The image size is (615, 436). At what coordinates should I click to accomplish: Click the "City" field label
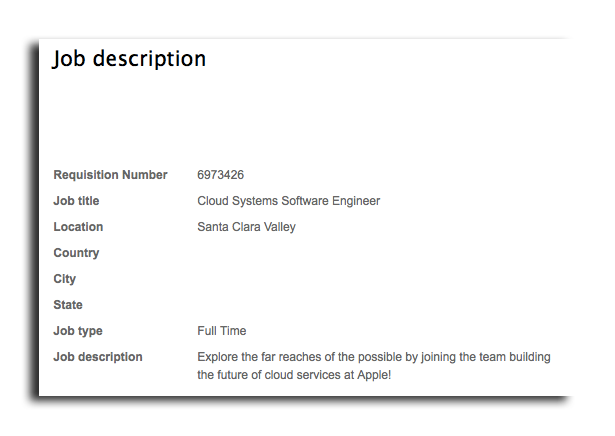click(64, 279)
